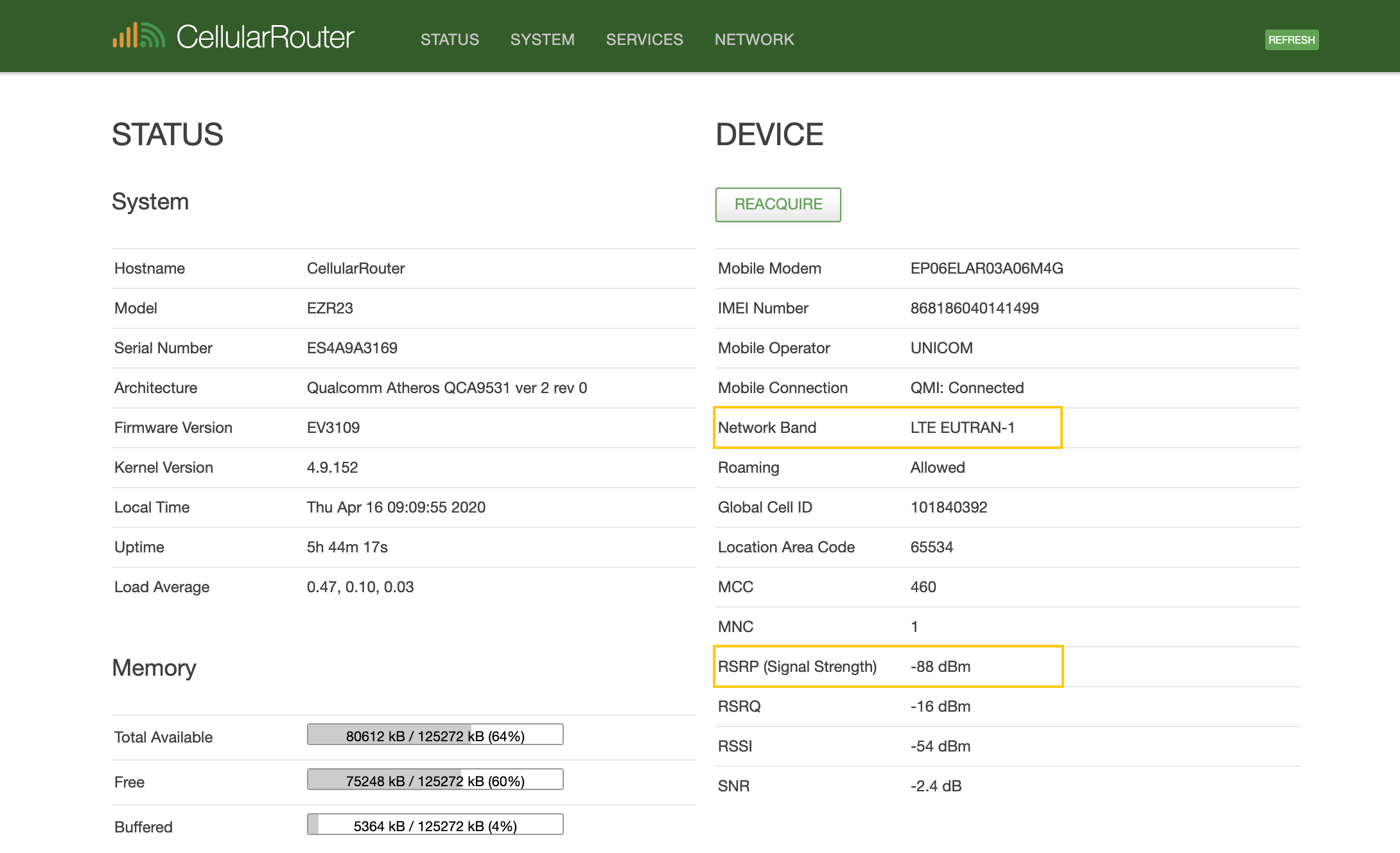The width and height of the screenshot is (1400, 853).
Task: Select load average values 0.47, 0.10, 0.03
Action: (x=360, y=587)
